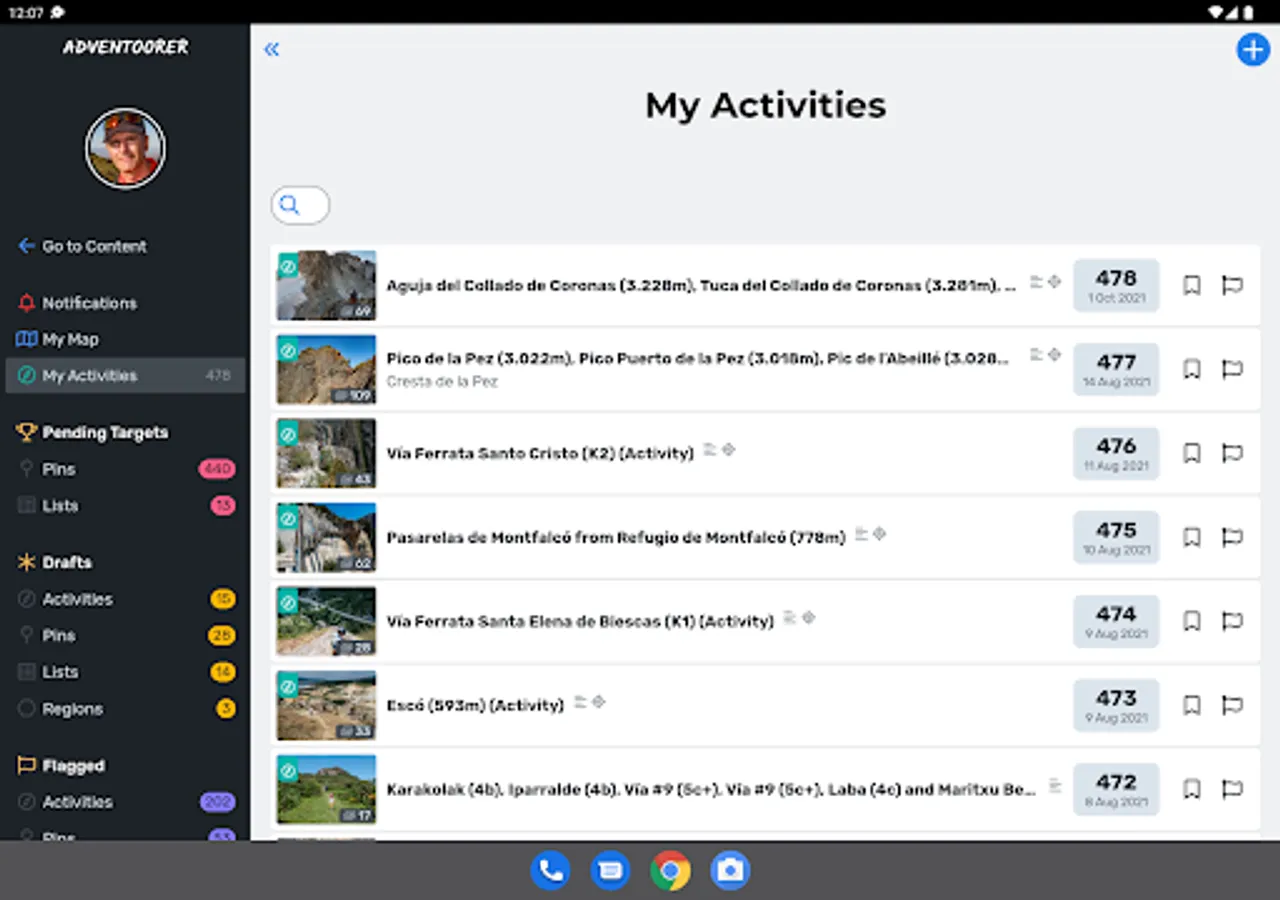
Task: Open the Messages app in the dock
Action: pos(610,870)
